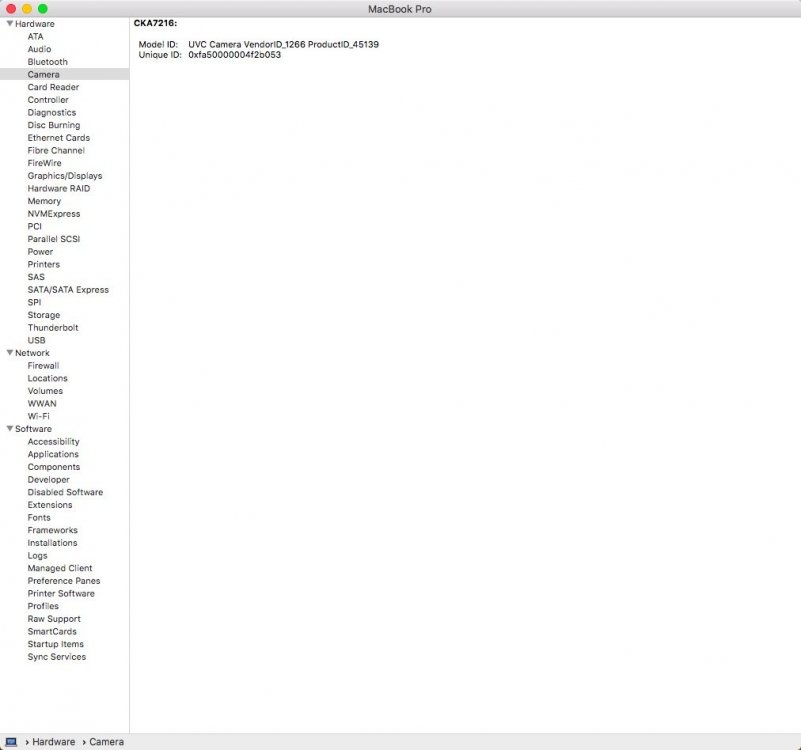Select Managed Client entry
The height and width of the screenshot is (750, 801).
click(60, 568)
